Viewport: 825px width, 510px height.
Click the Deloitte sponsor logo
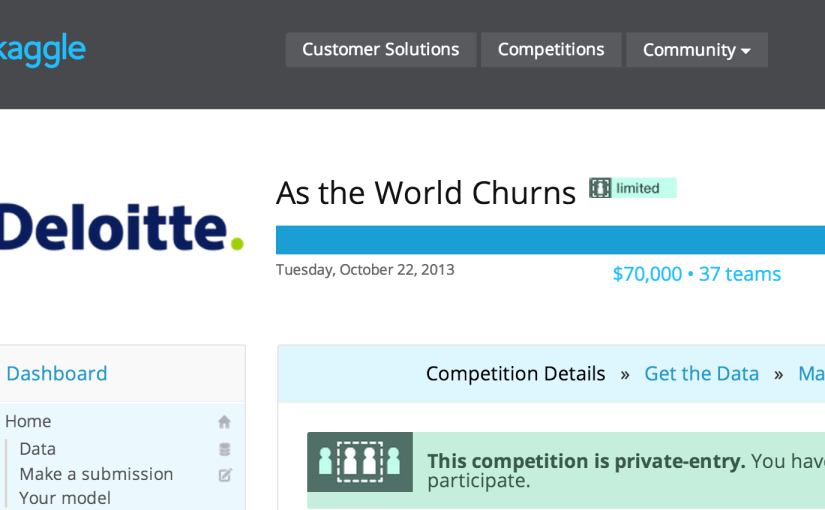[122, 227]
